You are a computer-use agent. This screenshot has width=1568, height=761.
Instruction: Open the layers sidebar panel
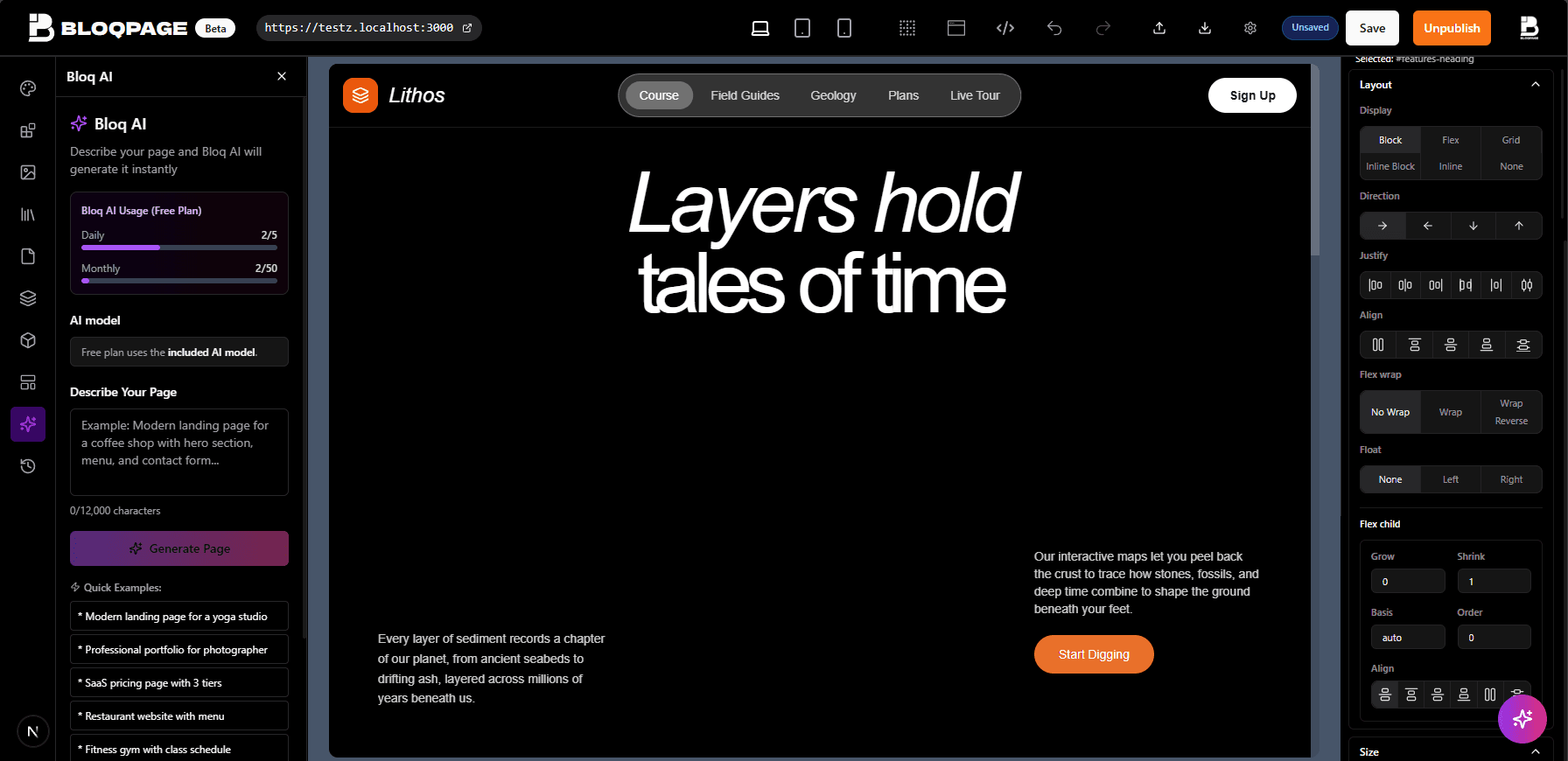[28, 298]
